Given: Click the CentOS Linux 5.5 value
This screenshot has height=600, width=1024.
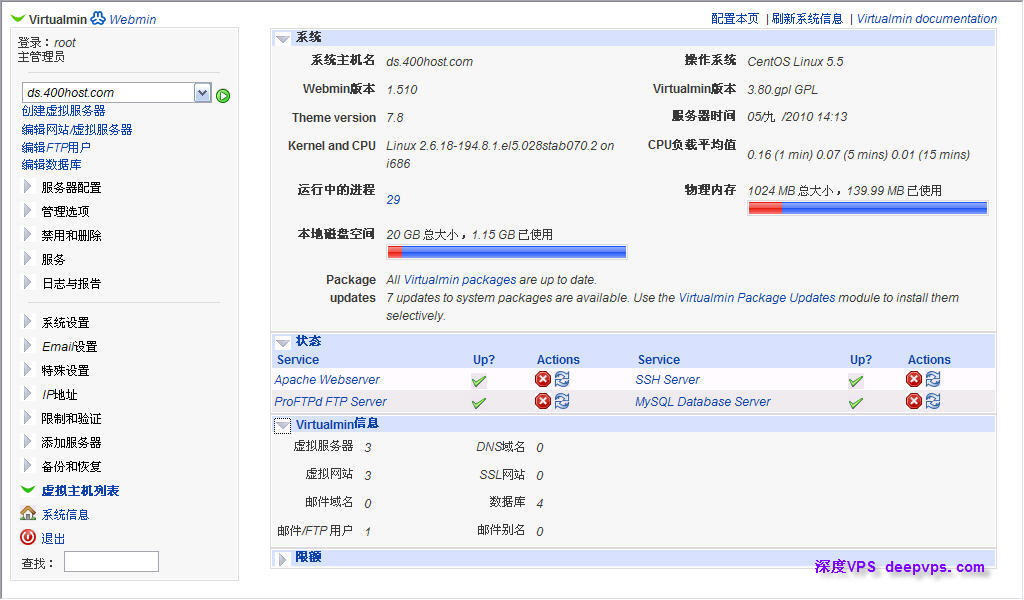Looking at the screenshot, I should [795, 61].
